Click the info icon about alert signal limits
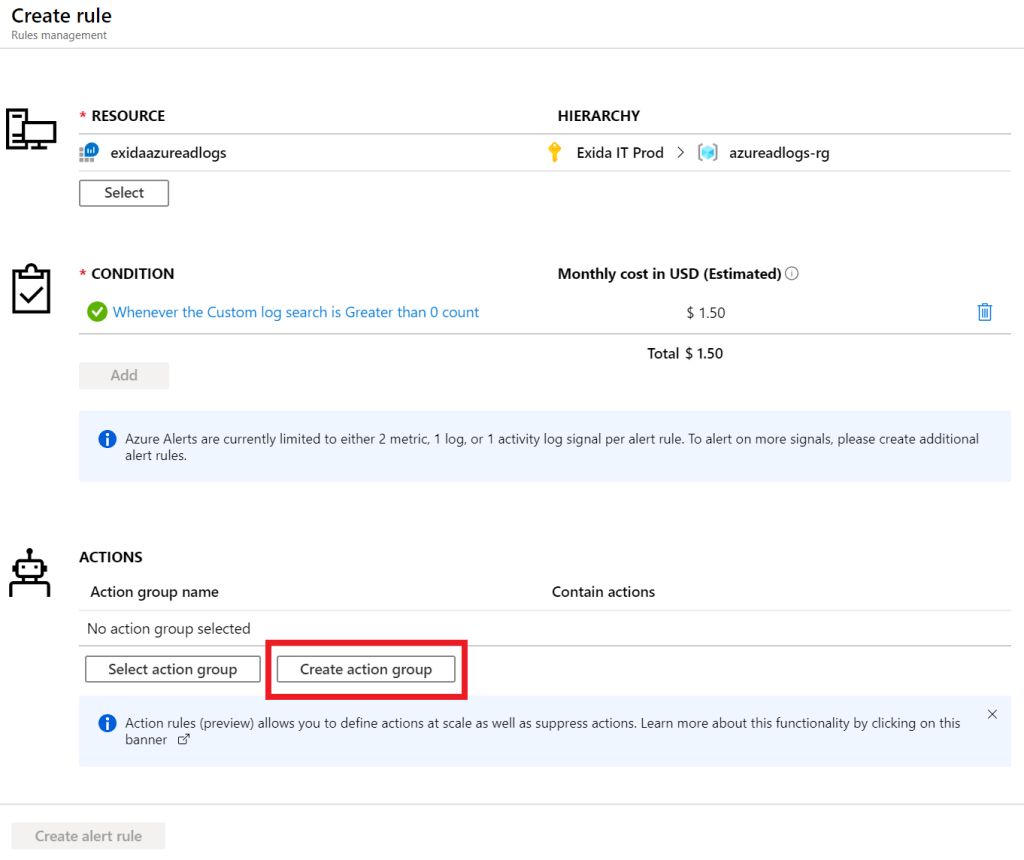 tap(107, 438)
